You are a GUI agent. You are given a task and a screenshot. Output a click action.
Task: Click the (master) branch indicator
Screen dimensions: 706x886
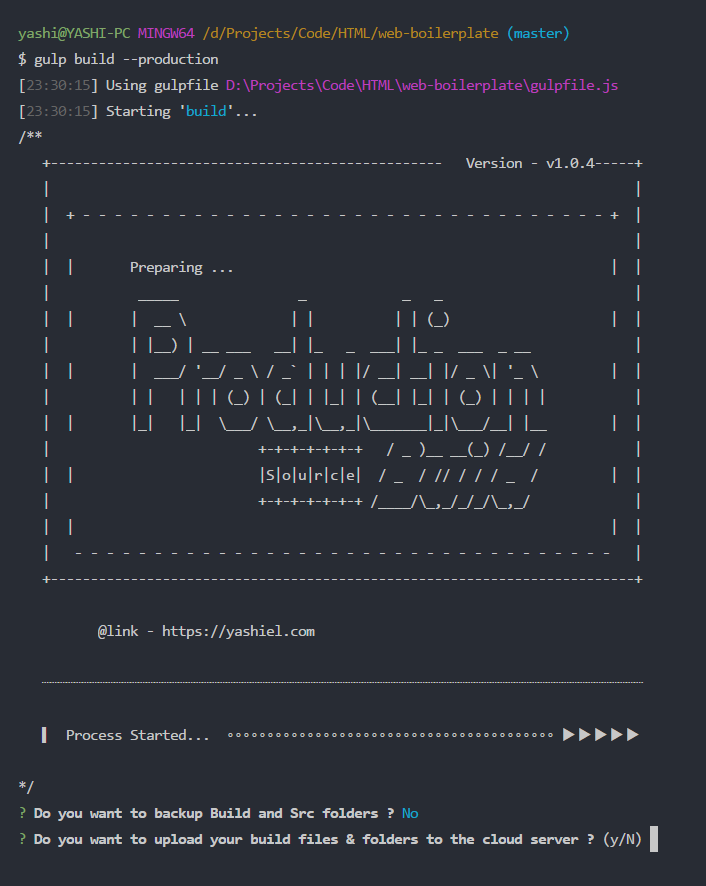538,33
